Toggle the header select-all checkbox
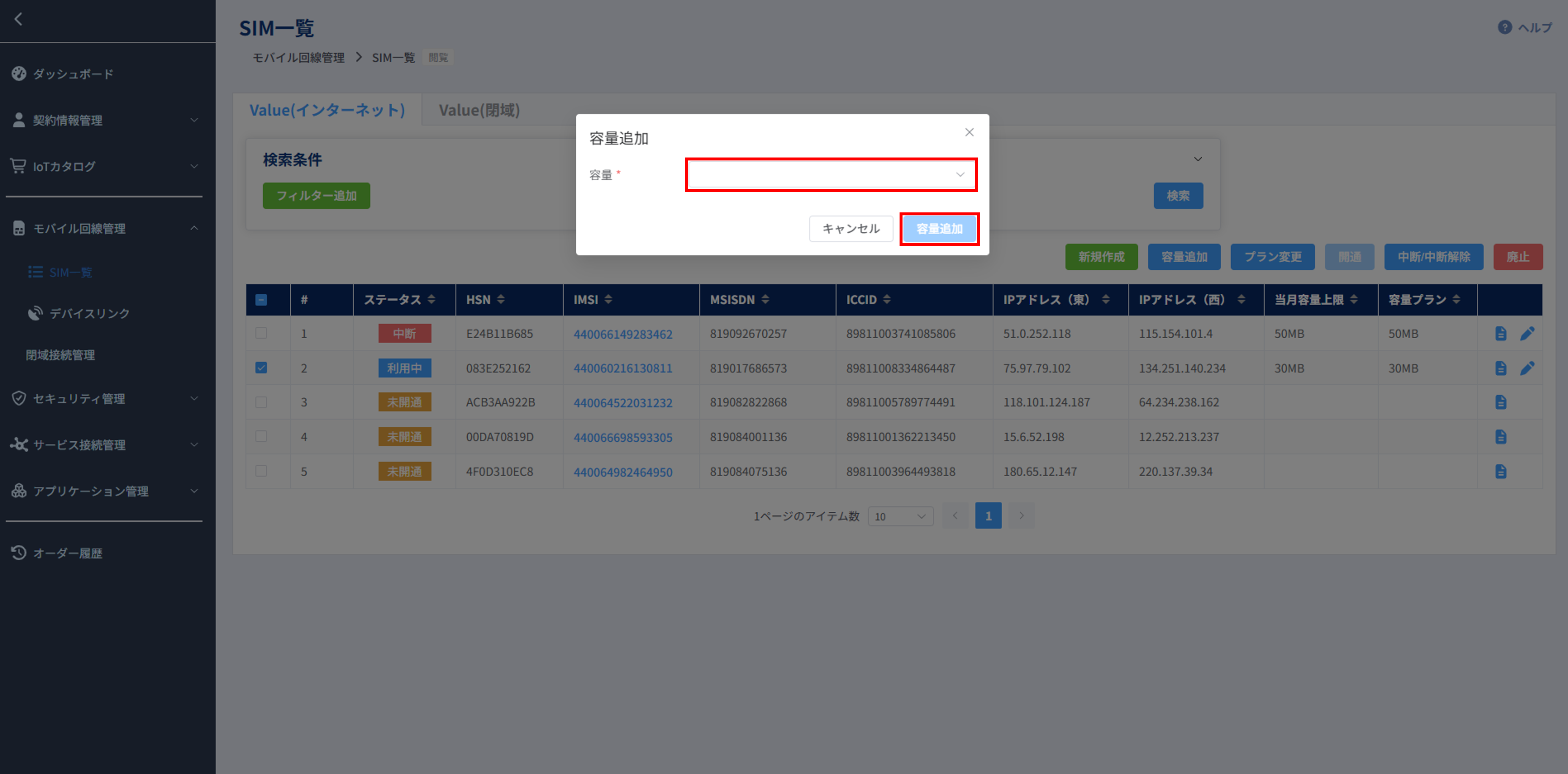This screenshot has width=1568, height=774. pyautogui.click(x=261, y=299)
